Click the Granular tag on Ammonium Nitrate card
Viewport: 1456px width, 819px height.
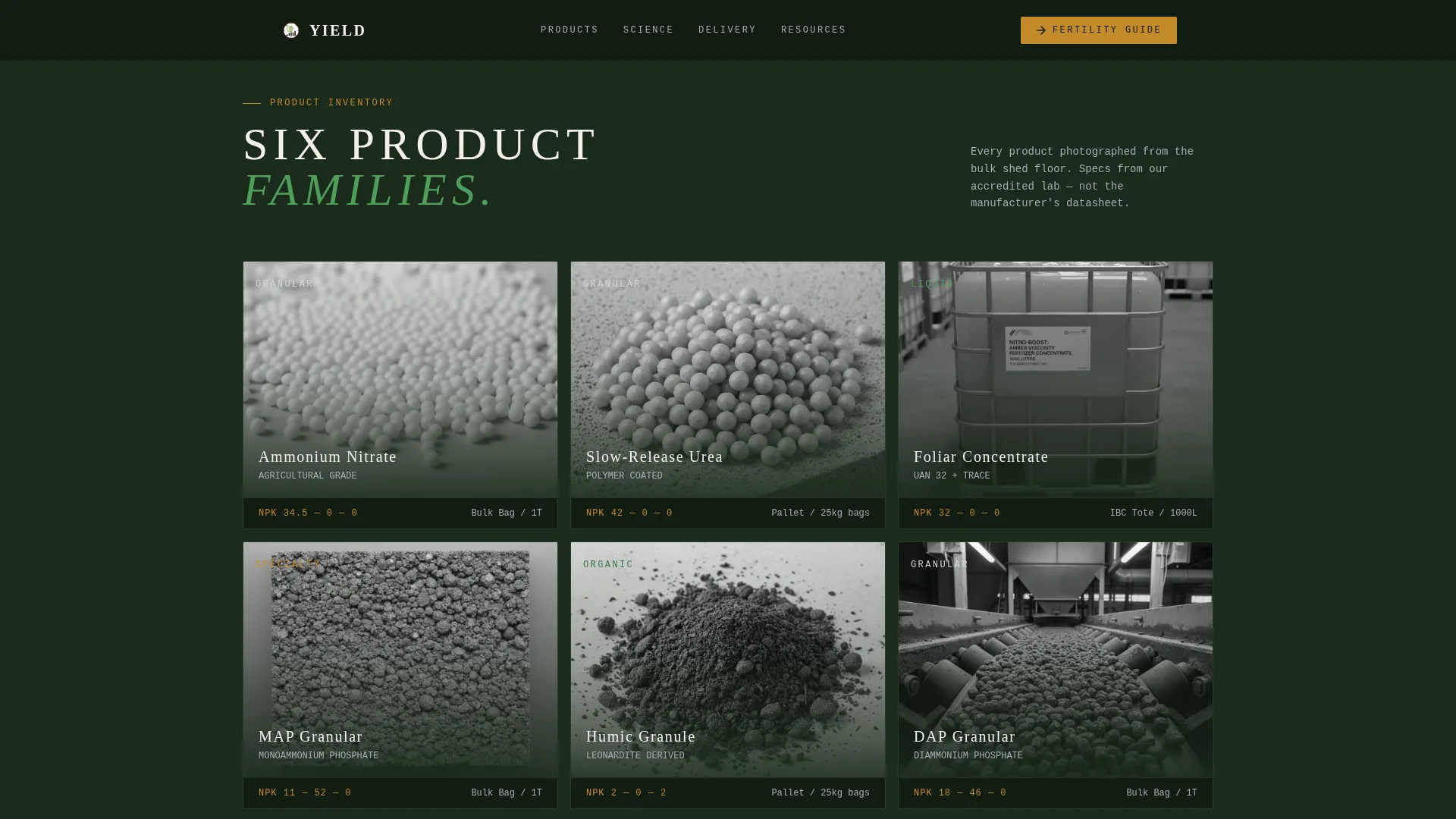(x=284, y=284)
